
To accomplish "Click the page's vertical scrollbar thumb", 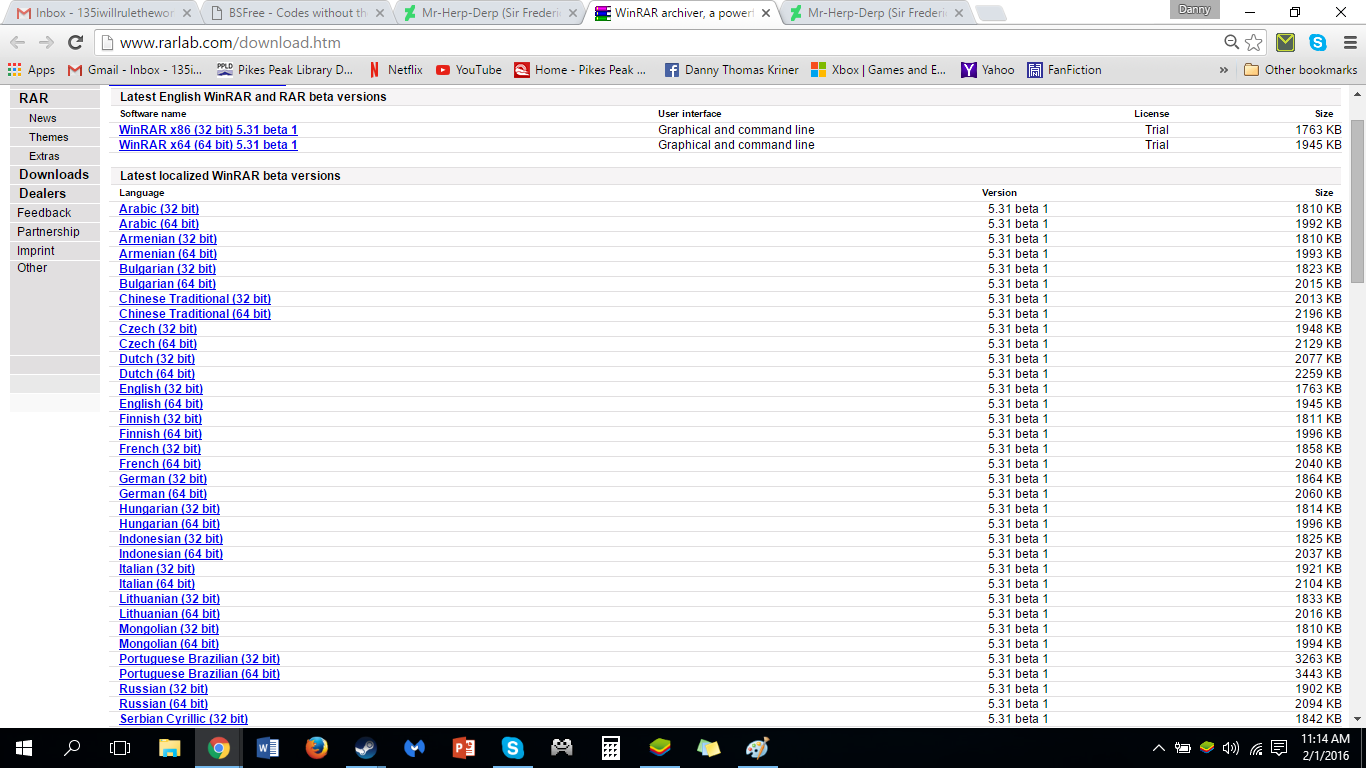I will tap(1357, 201).
